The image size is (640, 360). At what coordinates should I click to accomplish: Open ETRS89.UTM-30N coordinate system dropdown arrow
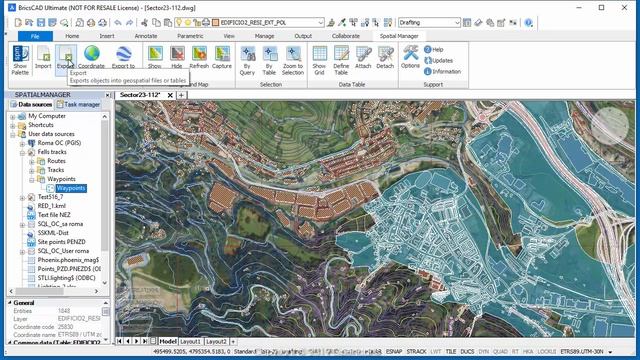(611, 352)
